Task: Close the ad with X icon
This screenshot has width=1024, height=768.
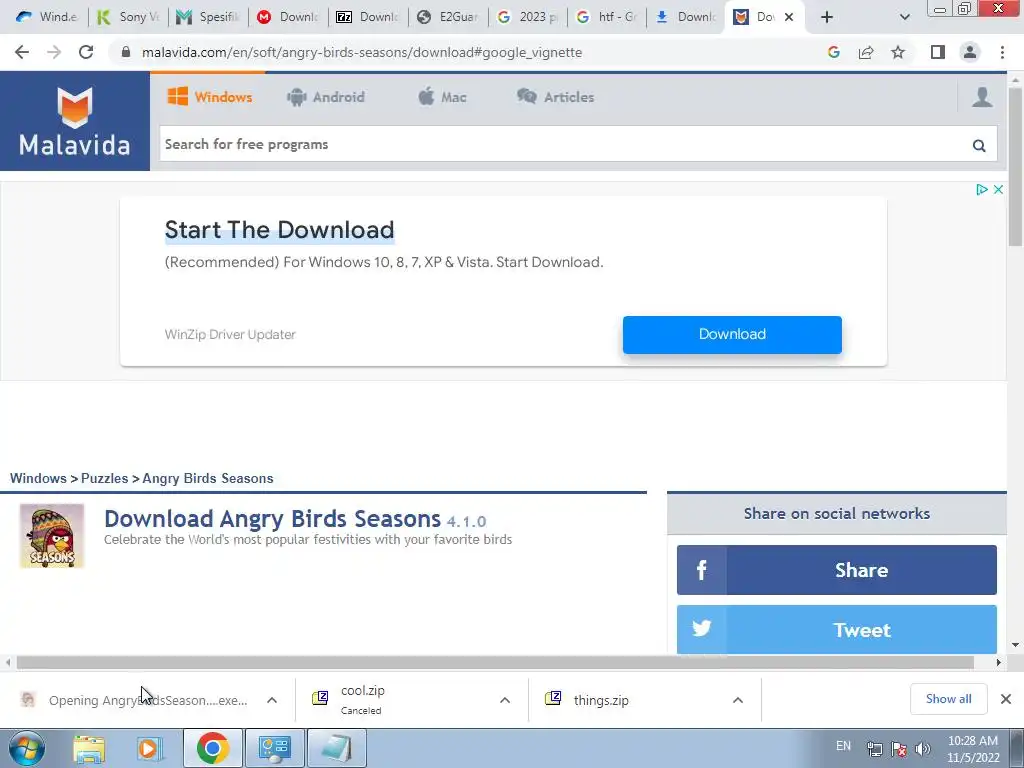Action: [998, 189]
